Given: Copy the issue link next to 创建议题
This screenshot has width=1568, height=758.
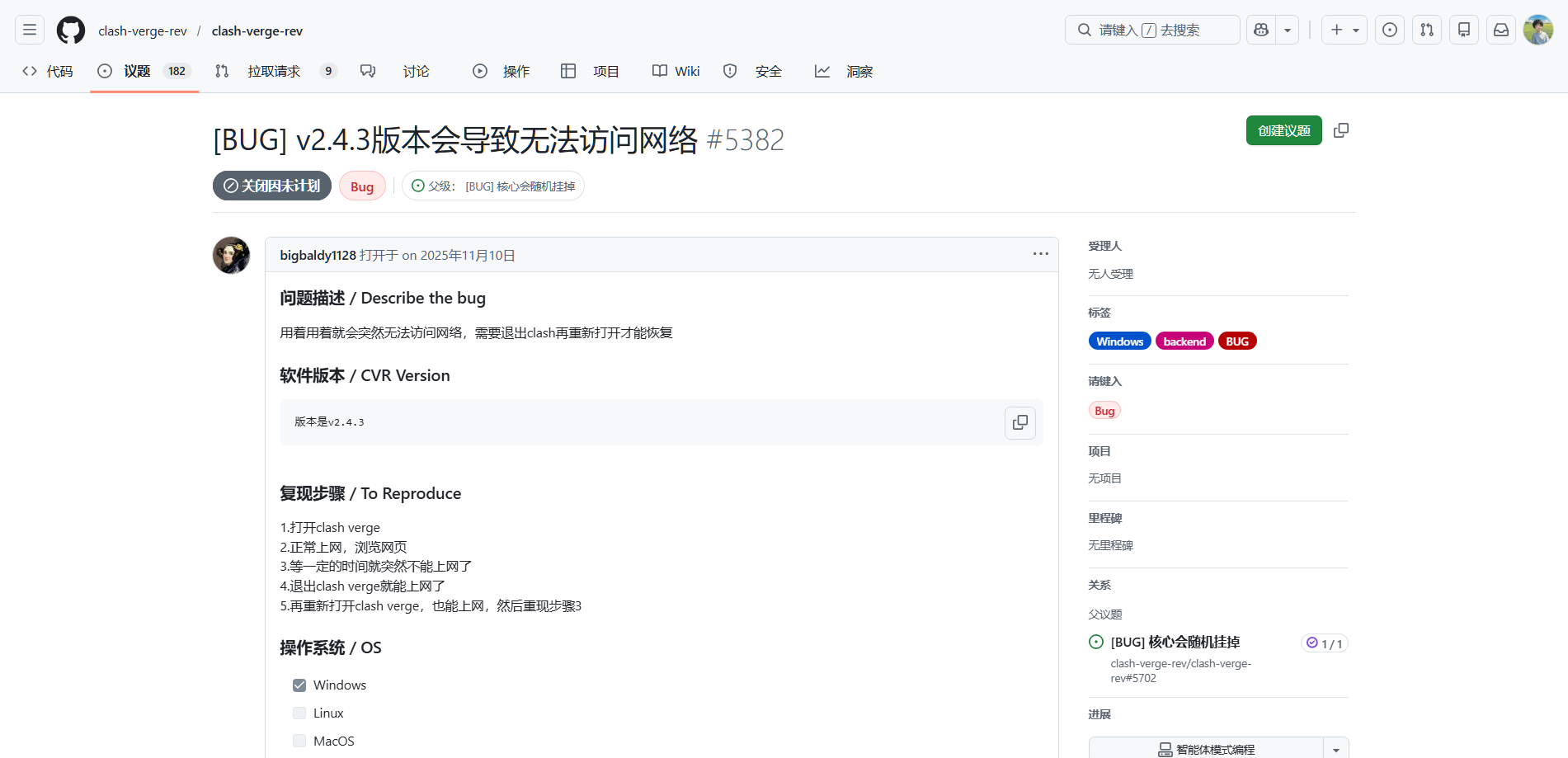Looking at the screenshot, I should click(1341, 130).
